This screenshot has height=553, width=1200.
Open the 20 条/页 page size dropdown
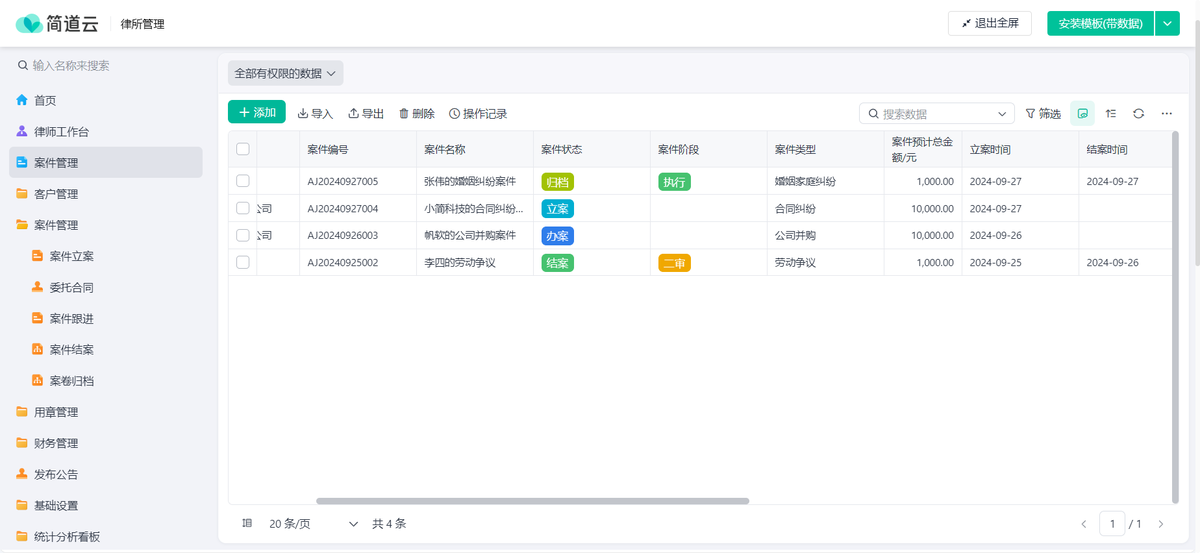(313, 523)
